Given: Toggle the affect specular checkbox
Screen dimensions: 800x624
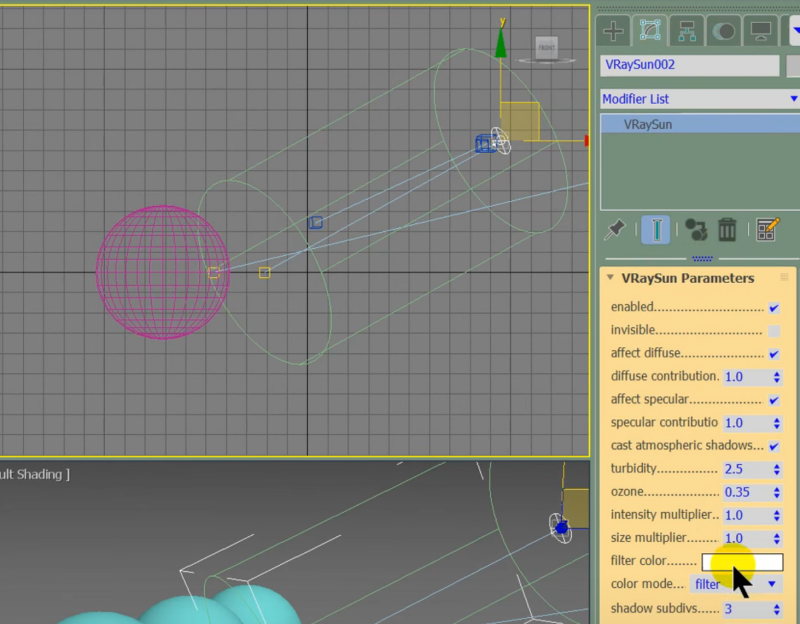Looking at the screenshot, I should pyautogui.click(x=773, y=400).
